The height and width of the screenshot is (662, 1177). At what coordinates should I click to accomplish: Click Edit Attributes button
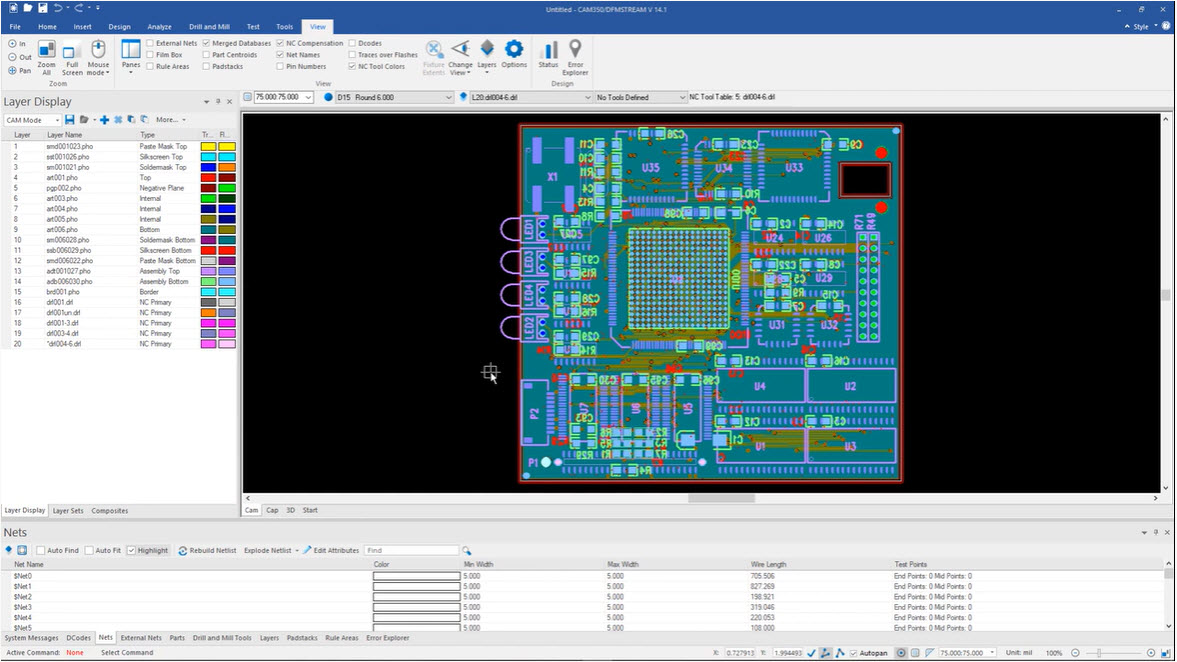tap(331, 550)
